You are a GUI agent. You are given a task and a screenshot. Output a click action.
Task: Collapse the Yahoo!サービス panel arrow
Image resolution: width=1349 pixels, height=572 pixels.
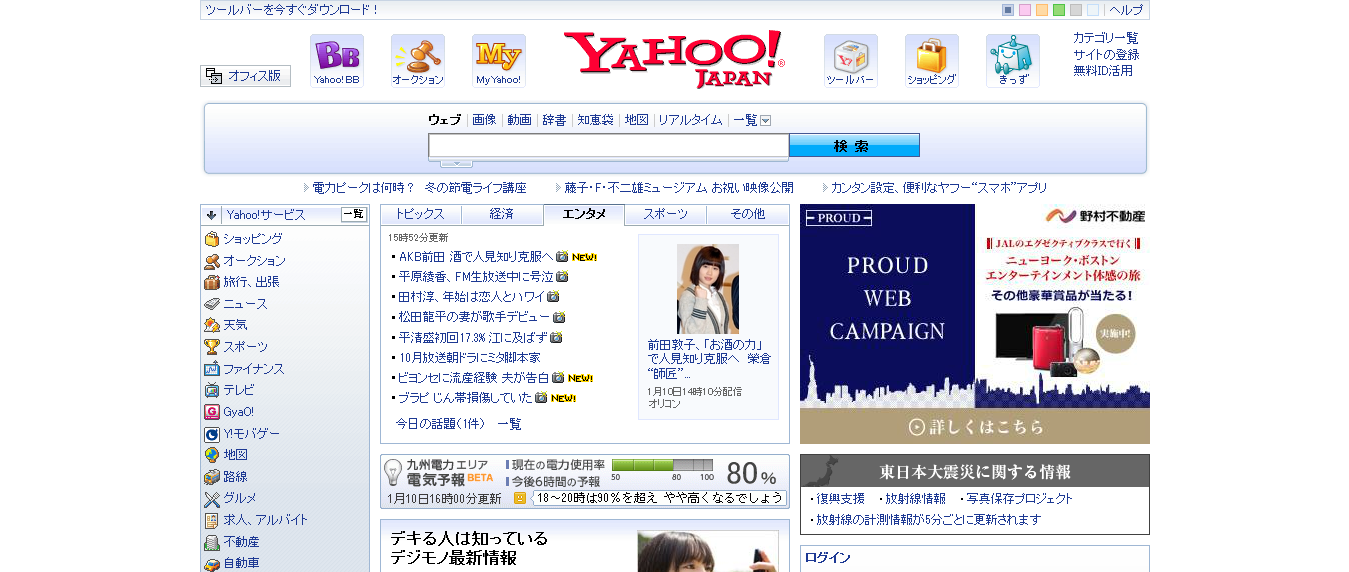[211, 215]
